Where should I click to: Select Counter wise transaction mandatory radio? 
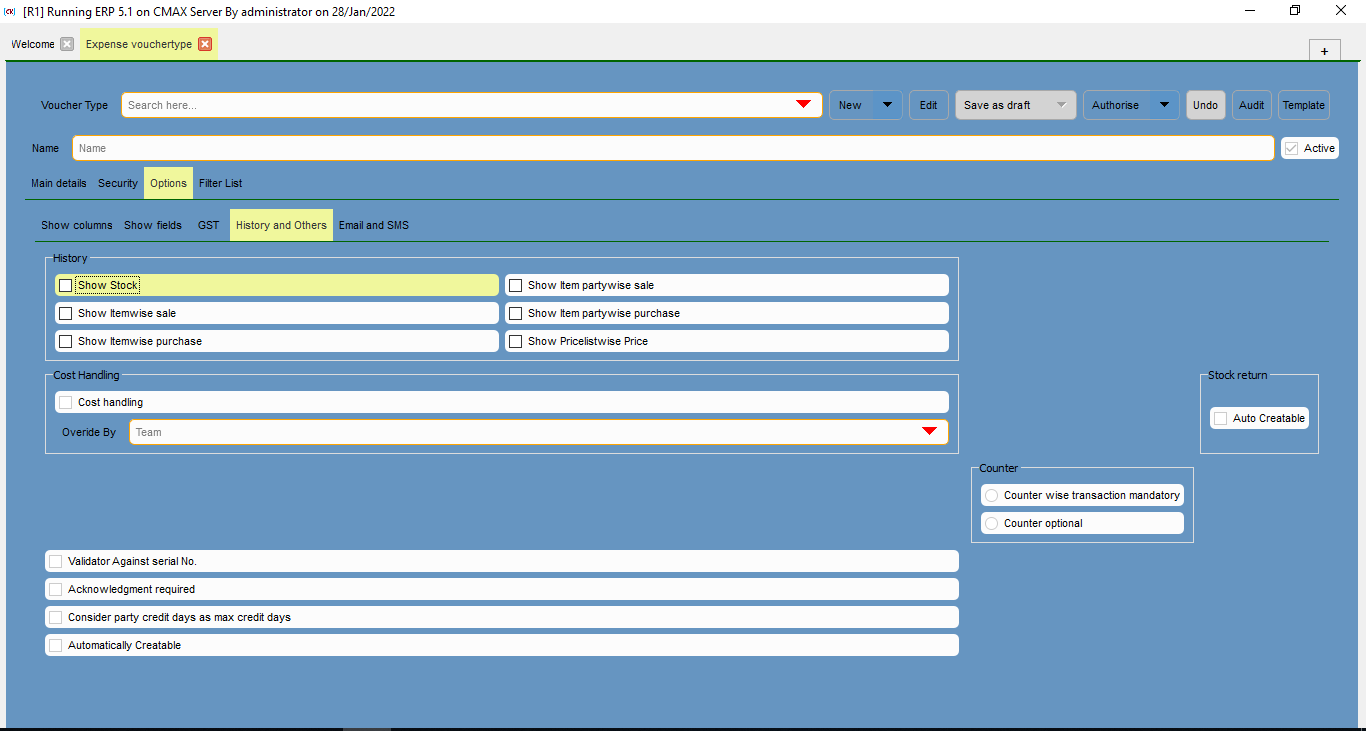pos(992,495)
